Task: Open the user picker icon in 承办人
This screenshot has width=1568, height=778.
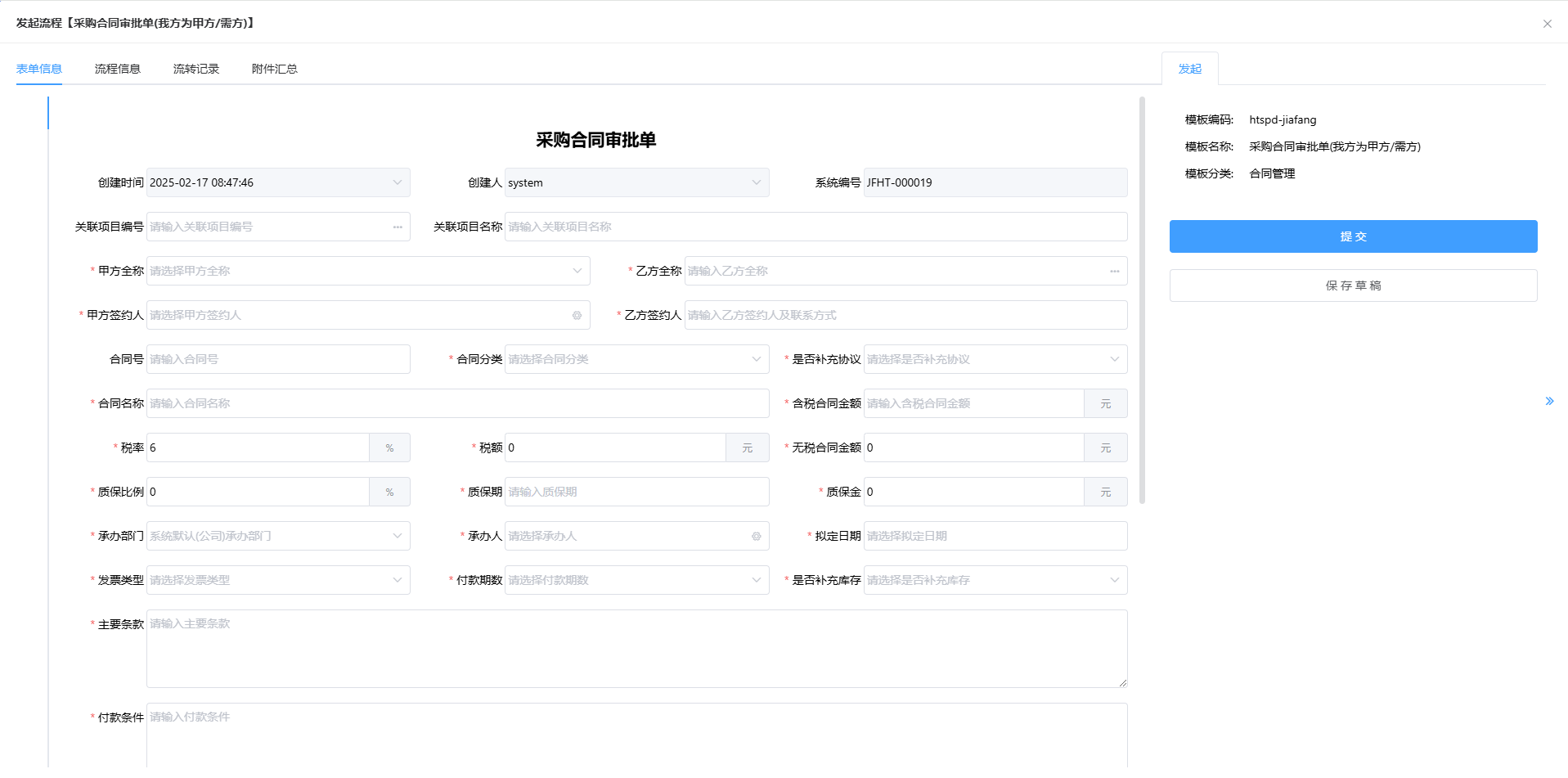Action: (757, 536)
